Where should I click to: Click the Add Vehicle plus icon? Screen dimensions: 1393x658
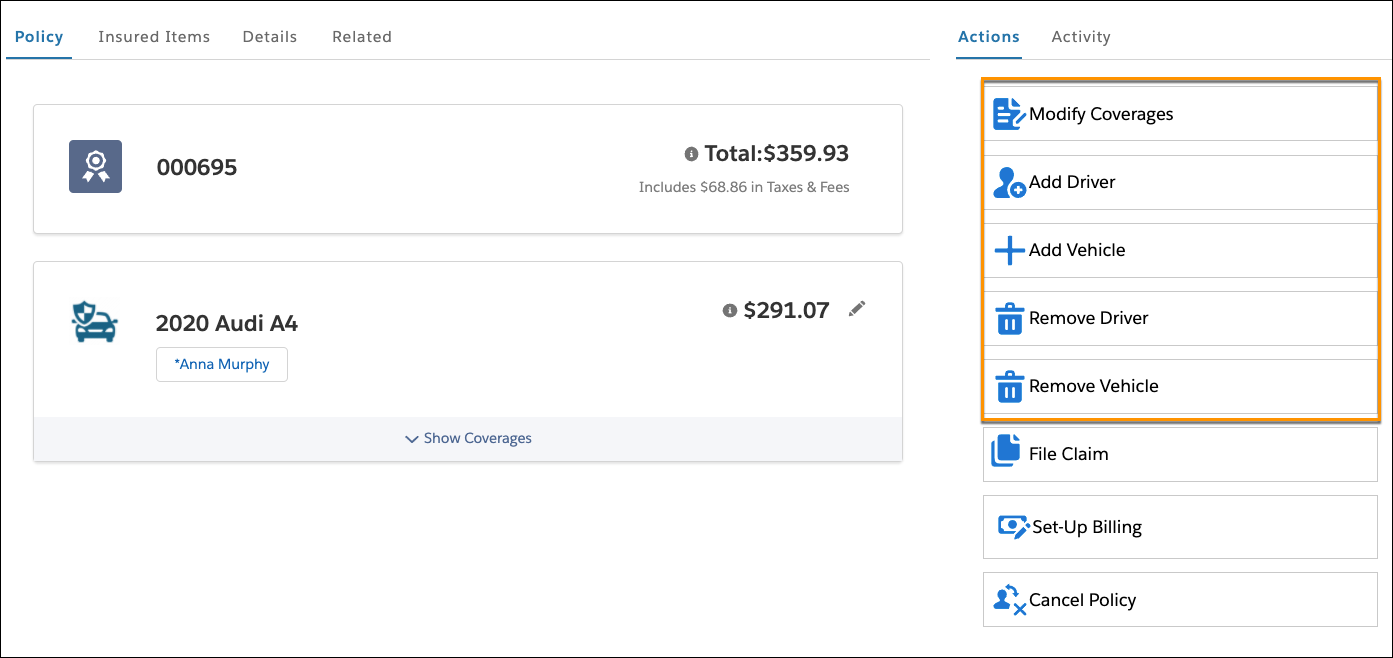pos(1008,249)
